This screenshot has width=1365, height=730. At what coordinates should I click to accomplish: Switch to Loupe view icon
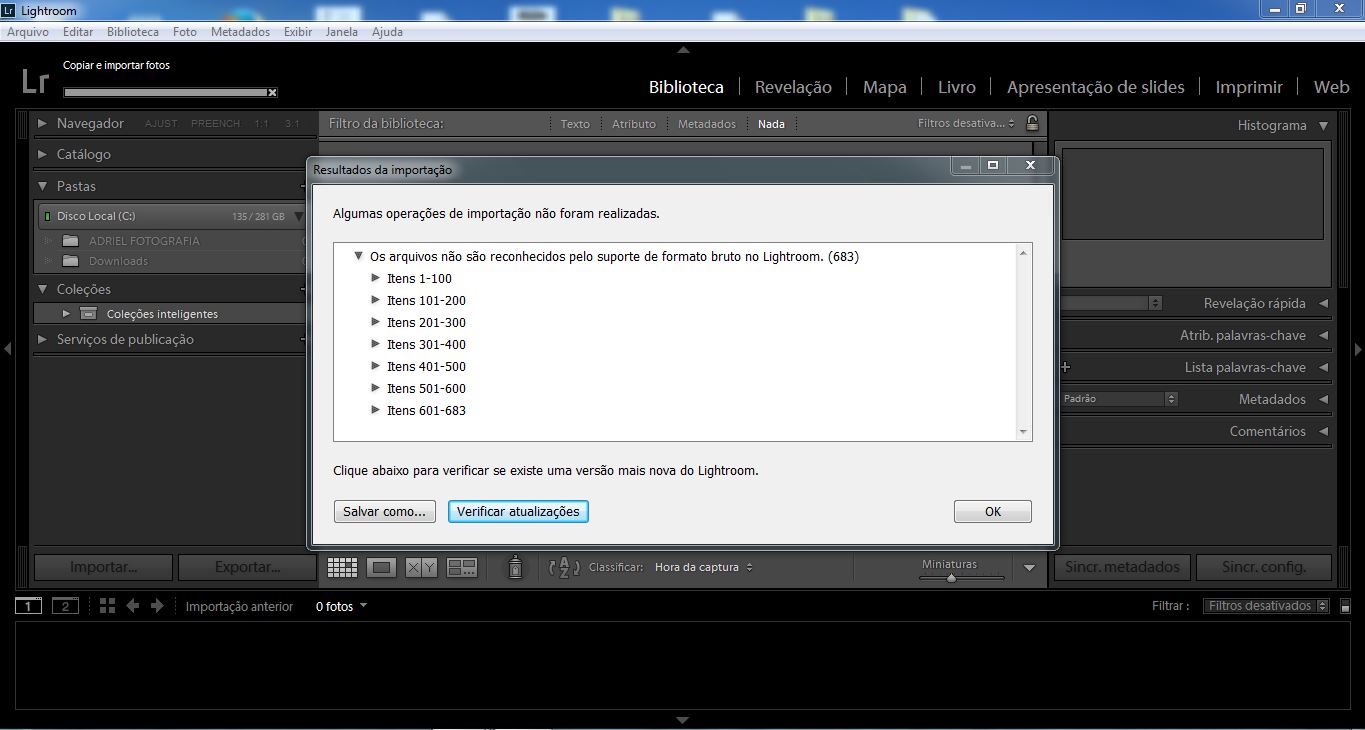381,567
